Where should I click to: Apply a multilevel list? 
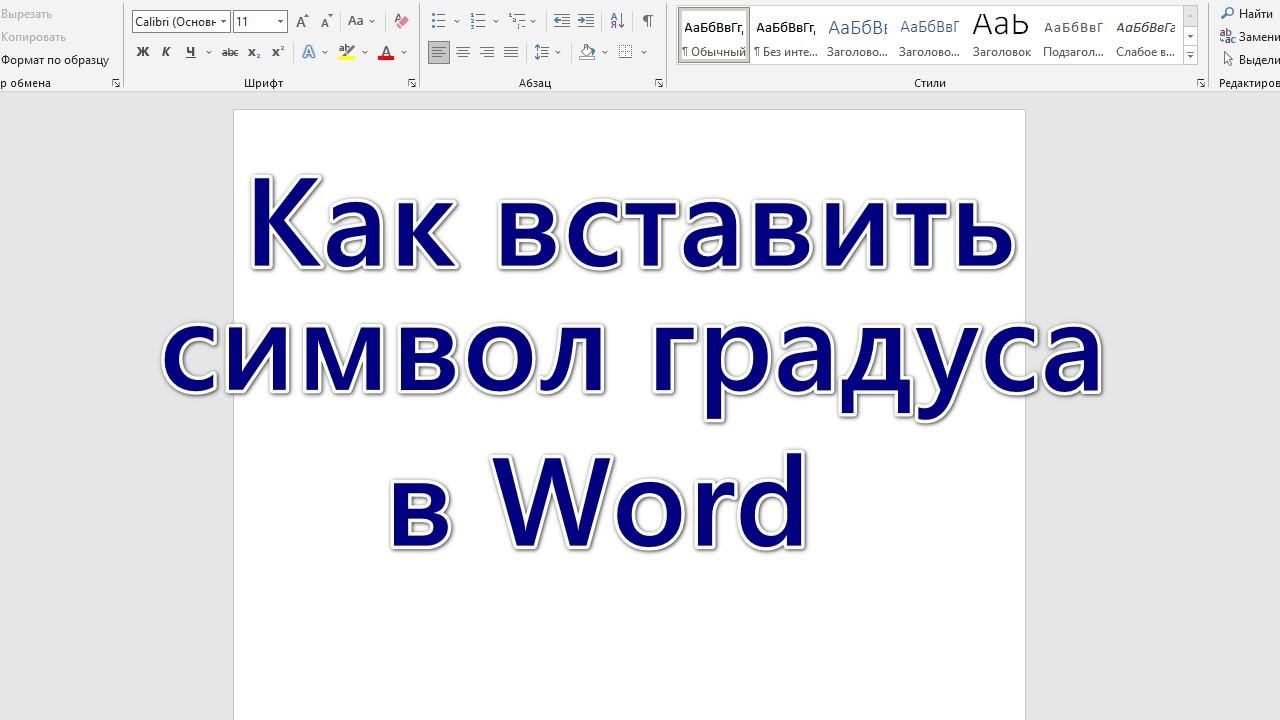(517, 21)
